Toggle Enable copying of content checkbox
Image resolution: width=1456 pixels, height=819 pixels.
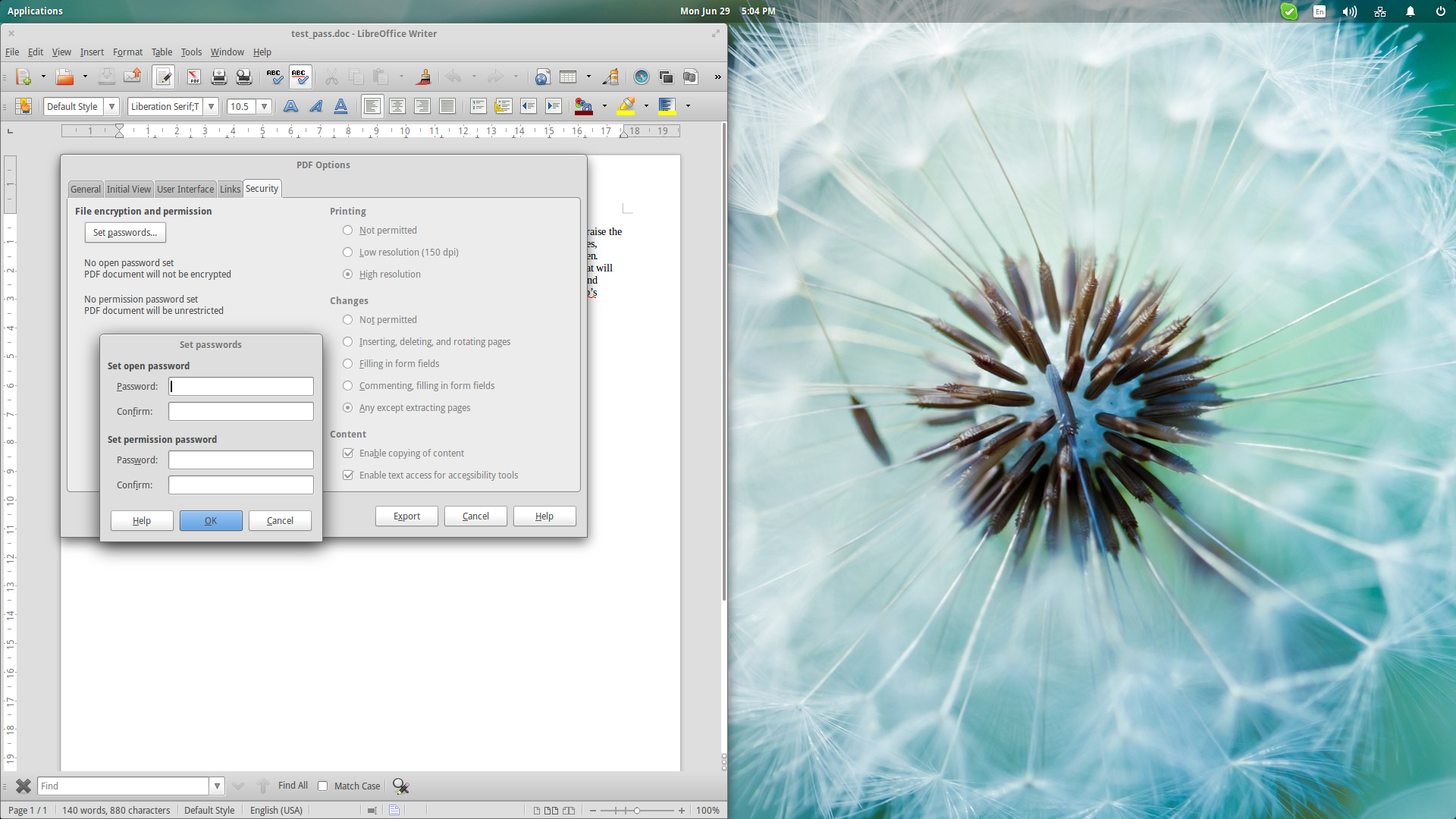pyautogui.click(x=348, y=453)
